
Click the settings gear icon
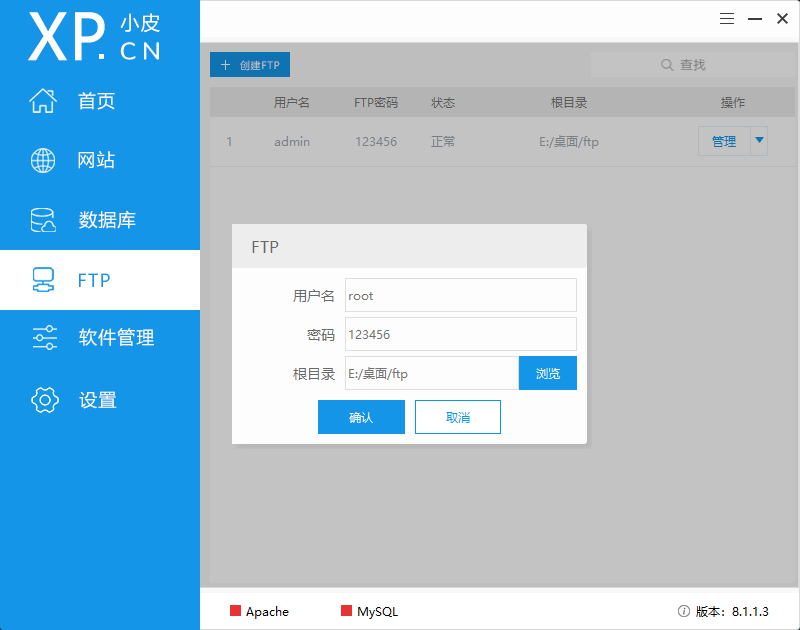(44, 400)
